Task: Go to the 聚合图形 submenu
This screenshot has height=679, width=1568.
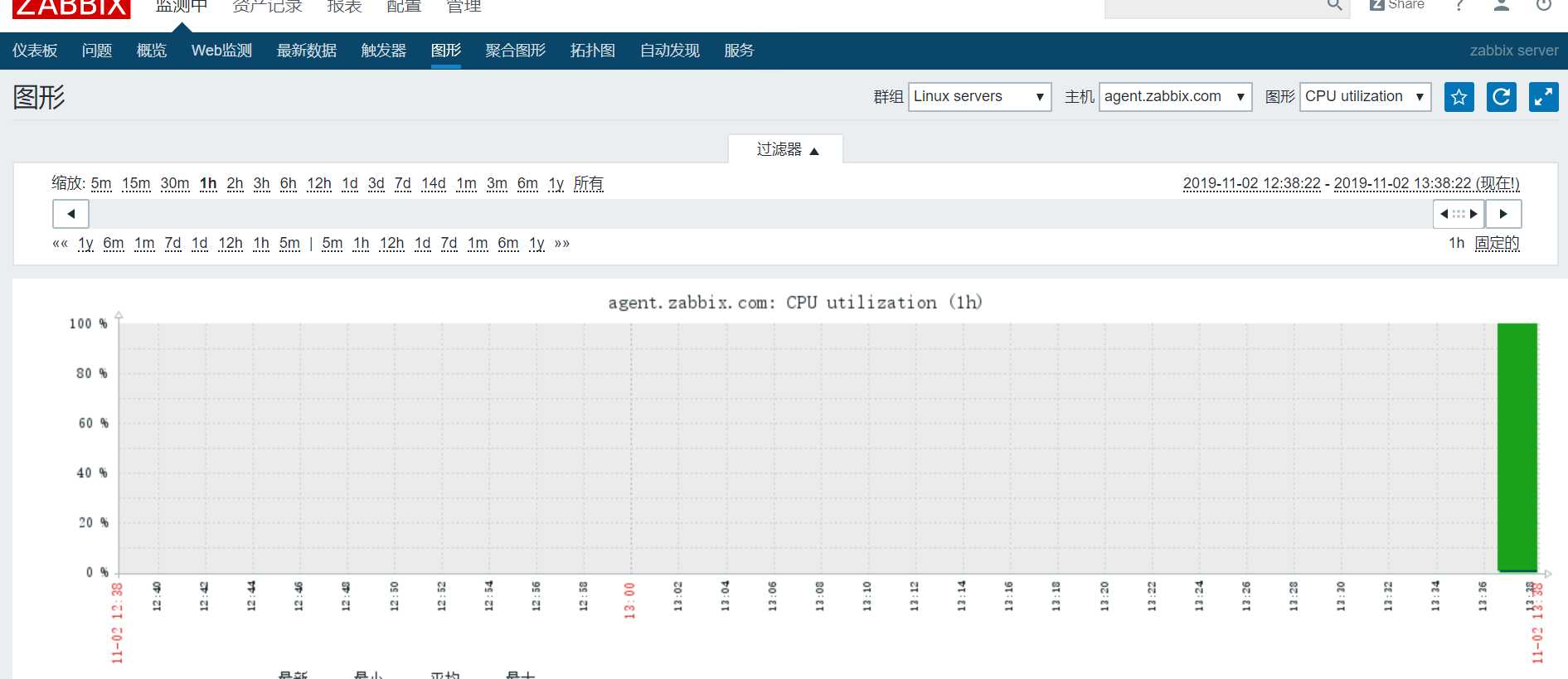Action: coord(516,51)
